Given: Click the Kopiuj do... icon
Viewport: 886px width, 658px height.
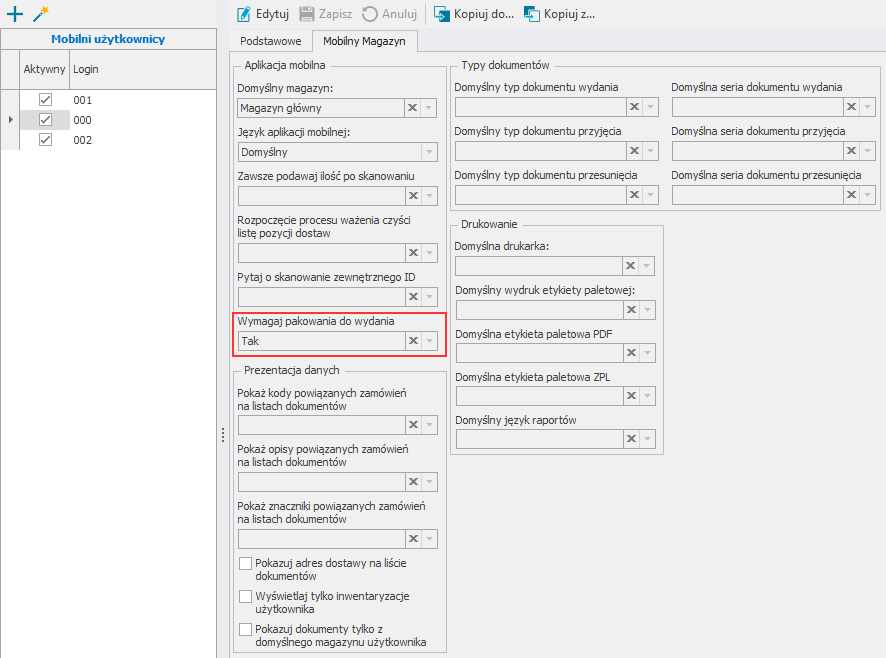Looking at the screenshot, I should point(442,14).
